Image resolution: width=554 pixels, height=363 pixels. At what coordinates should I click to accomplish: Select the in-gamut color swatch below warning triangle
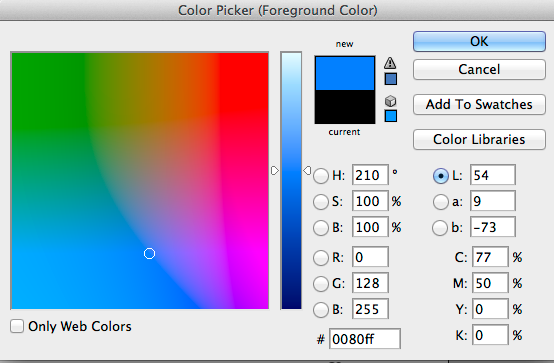(390, 79)
